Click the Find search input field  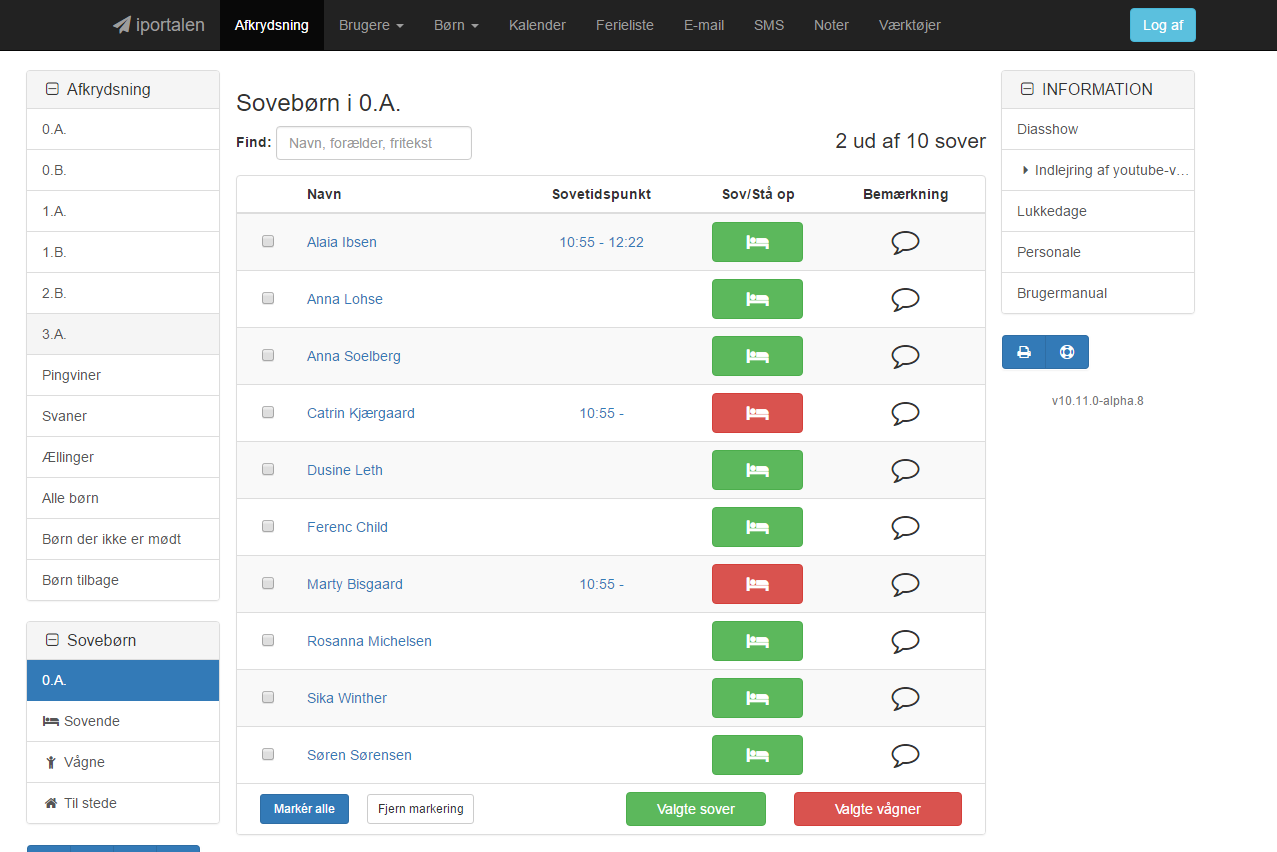click(x=374, y=143)
